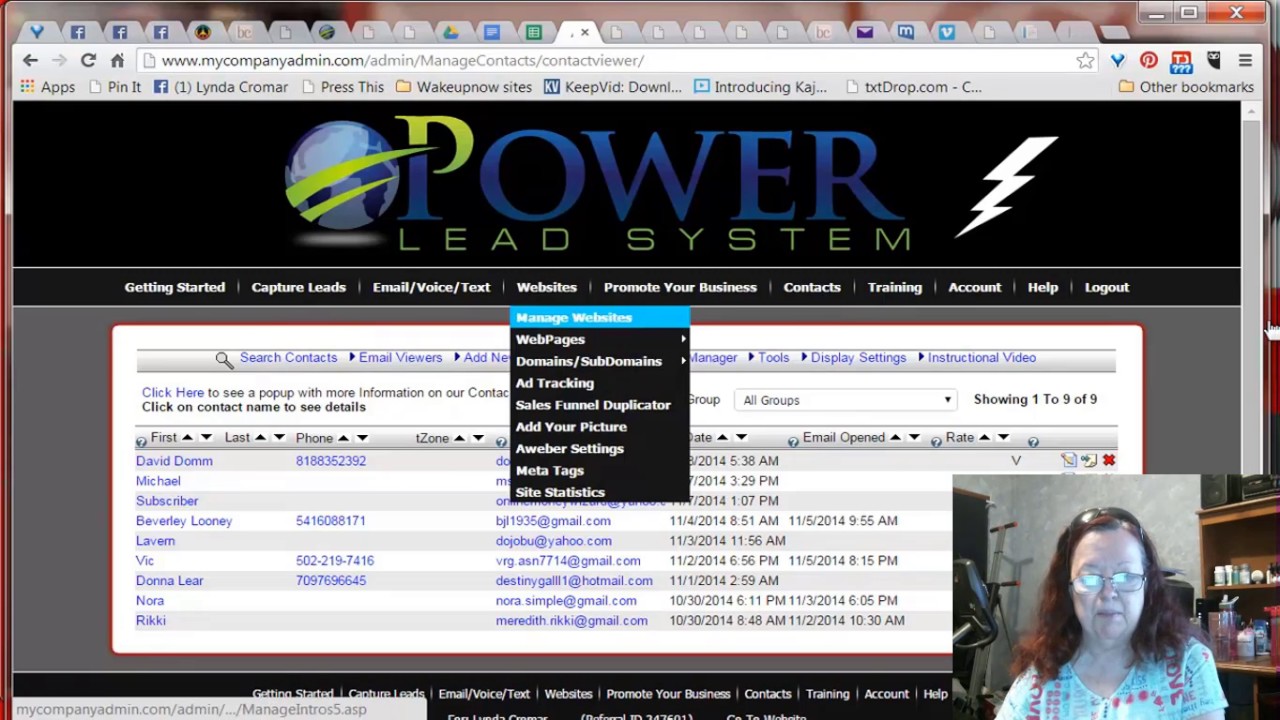Click the magnifier icon beside Search Contacts
Image resolution: width=1280 pixels, height=720 pixels.
tap(224, 359)
